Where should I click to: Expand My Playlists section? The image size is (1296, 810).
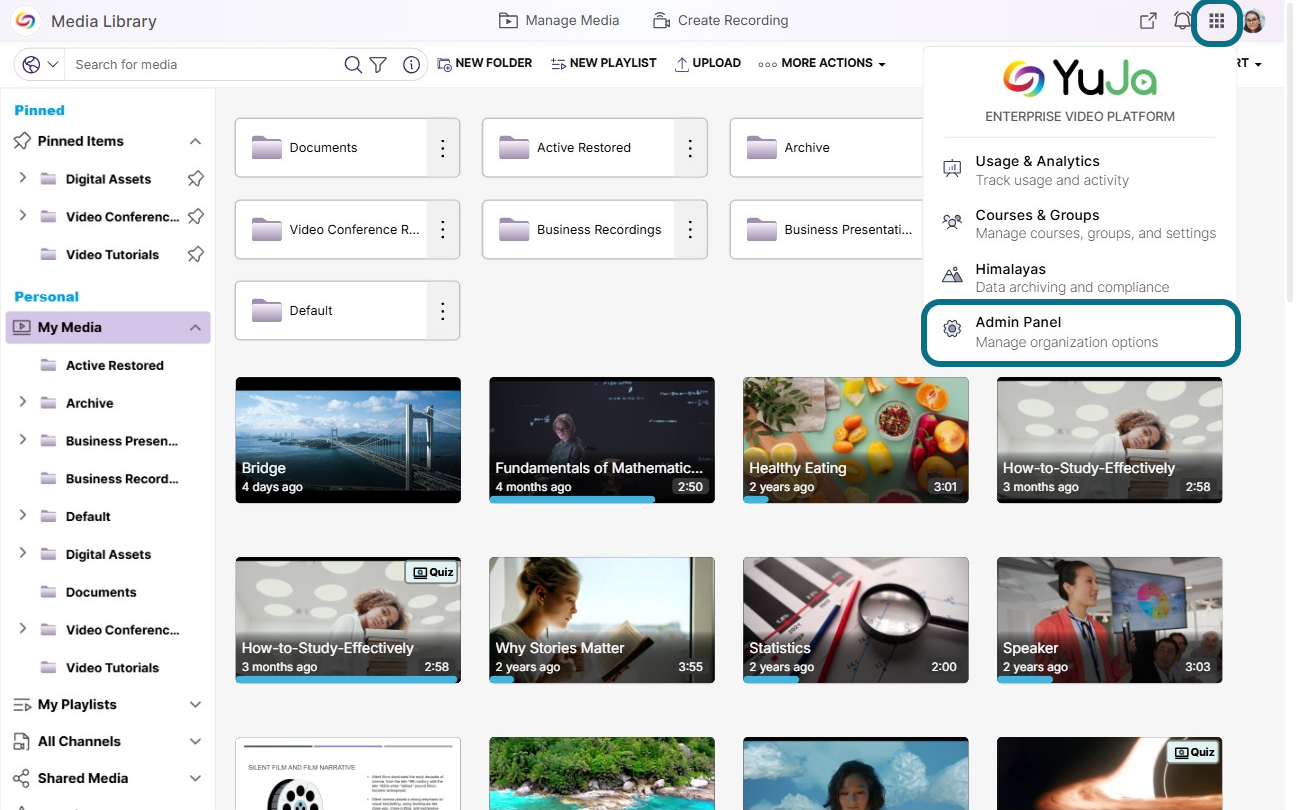[x=195, y=705]
